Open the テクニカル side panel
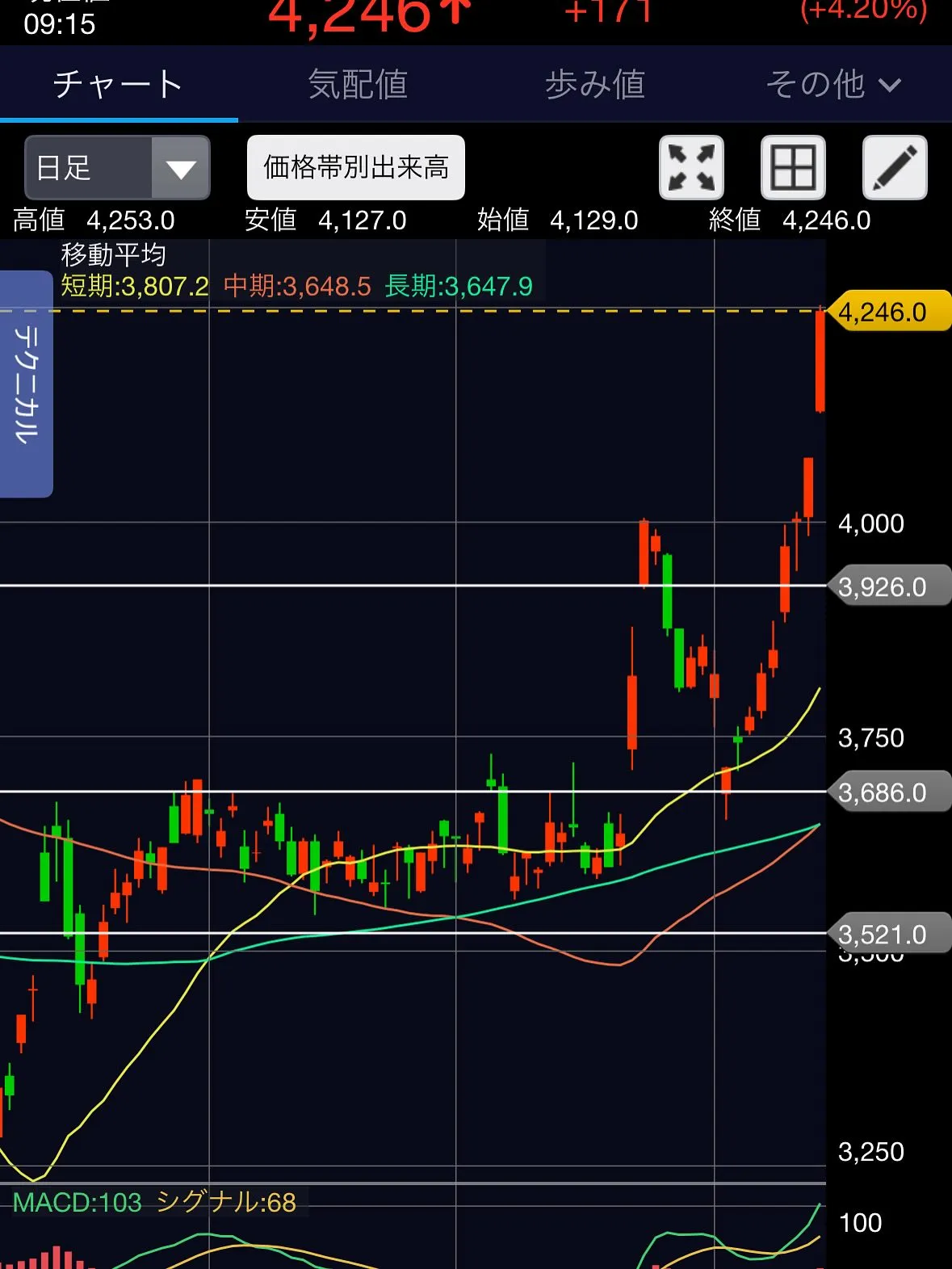 [26, 384]
